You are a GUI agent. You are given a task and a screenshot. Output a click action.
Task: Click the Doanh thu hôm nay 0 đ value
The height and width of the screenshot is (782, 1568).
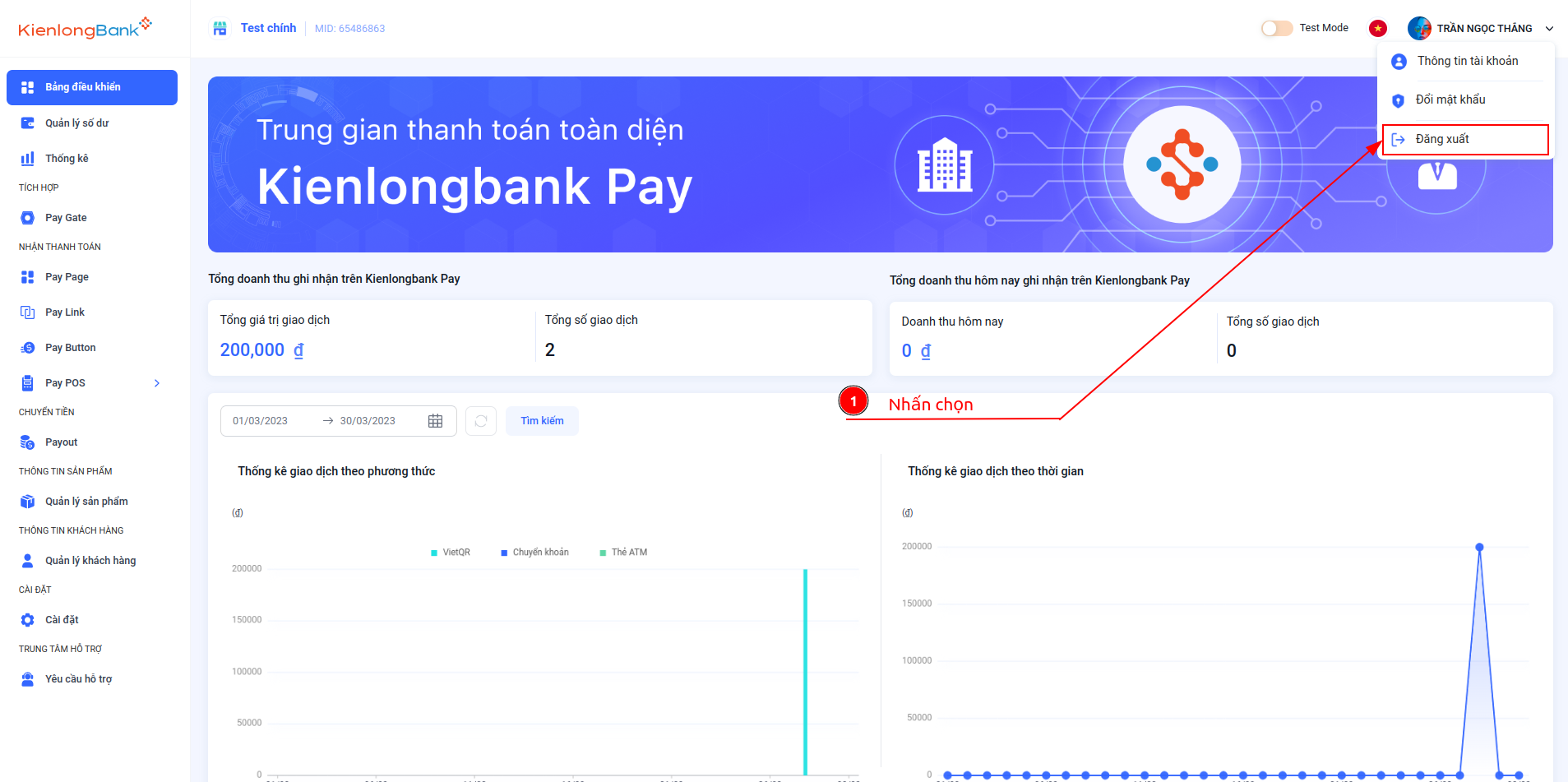tap(916, 351)
